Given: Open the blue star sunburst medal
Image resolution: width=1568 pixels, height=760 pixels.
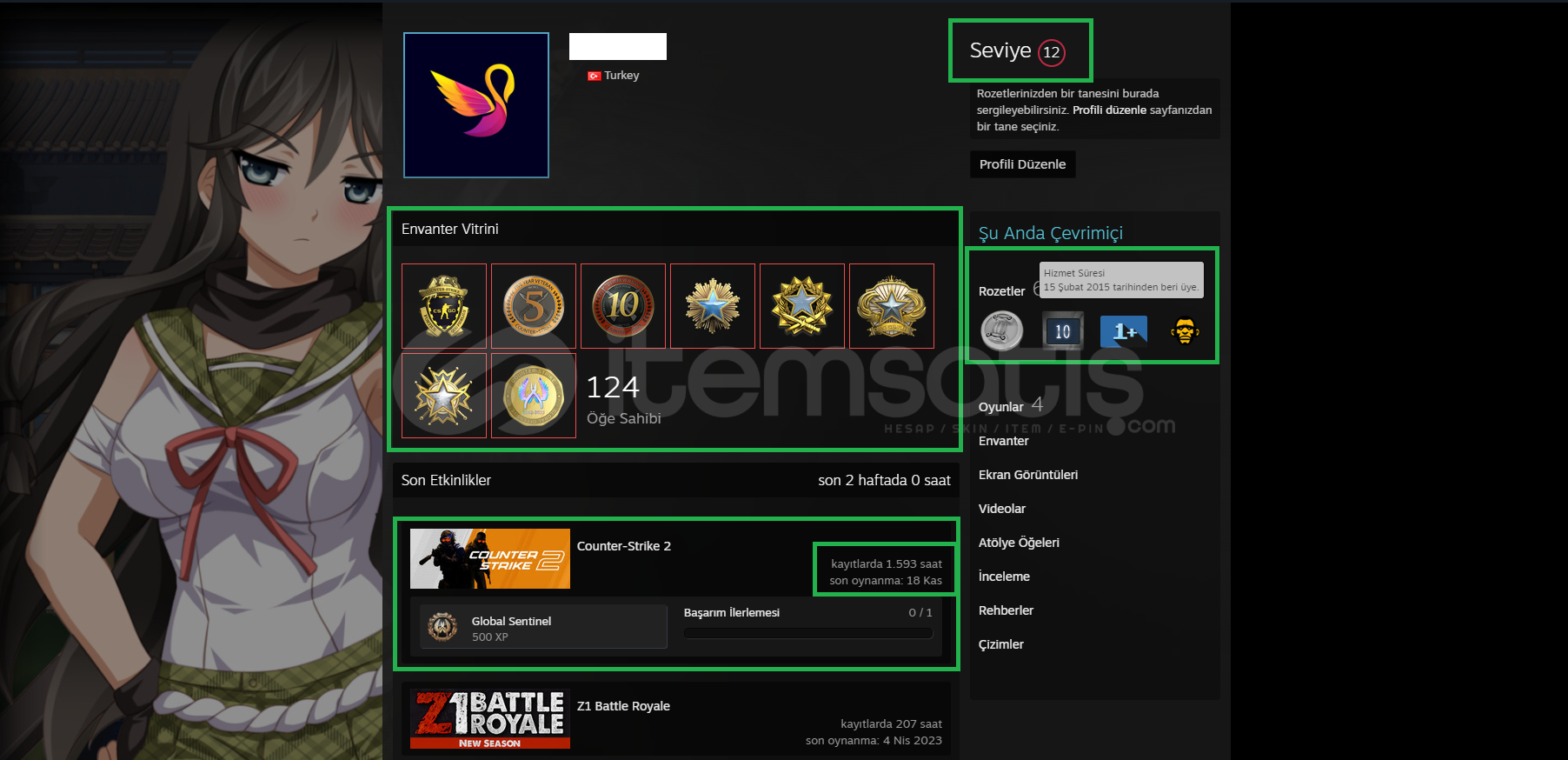Looking at the screenshot, I should click(x=713, y=306).
